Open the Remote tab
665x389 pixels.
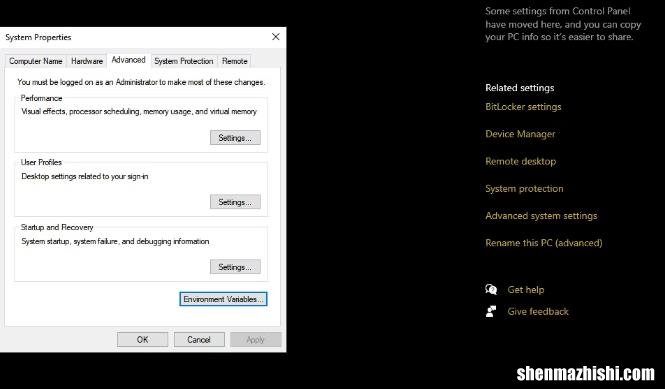(235, 61)
